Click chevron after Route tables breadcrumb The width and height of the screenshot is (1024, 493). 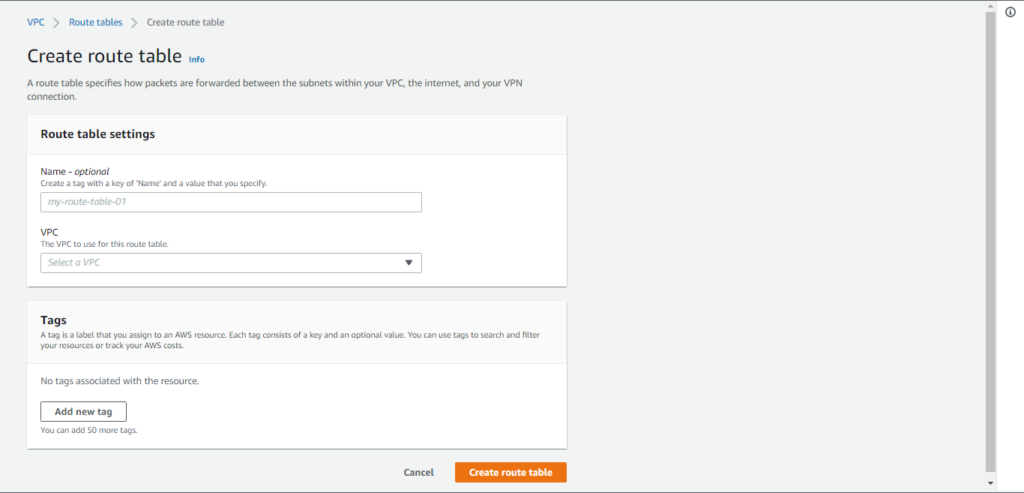(135, 22)
